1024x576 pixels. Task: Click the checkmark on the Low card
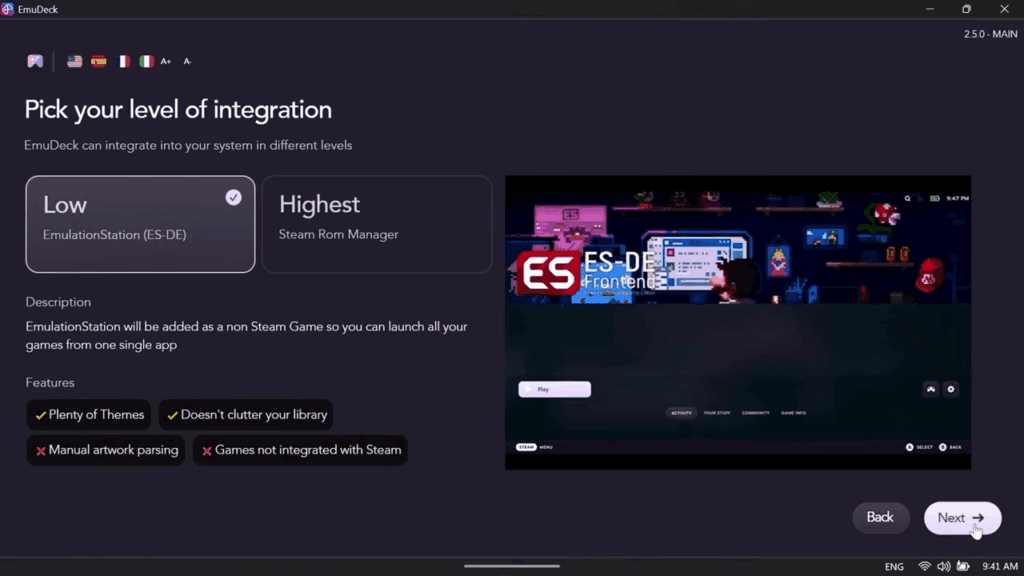tap(233, 198)
